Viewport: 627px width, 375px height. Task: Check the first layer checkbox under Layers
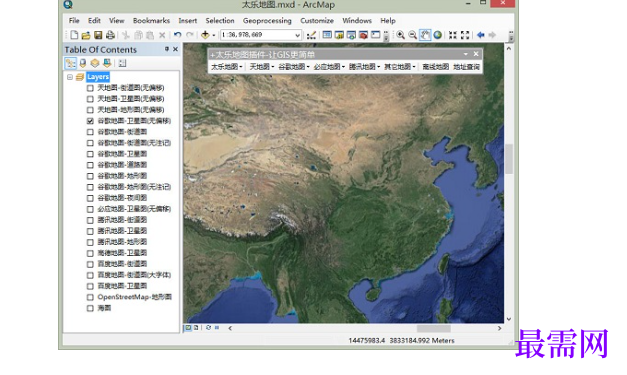click(x=90, y=88)
